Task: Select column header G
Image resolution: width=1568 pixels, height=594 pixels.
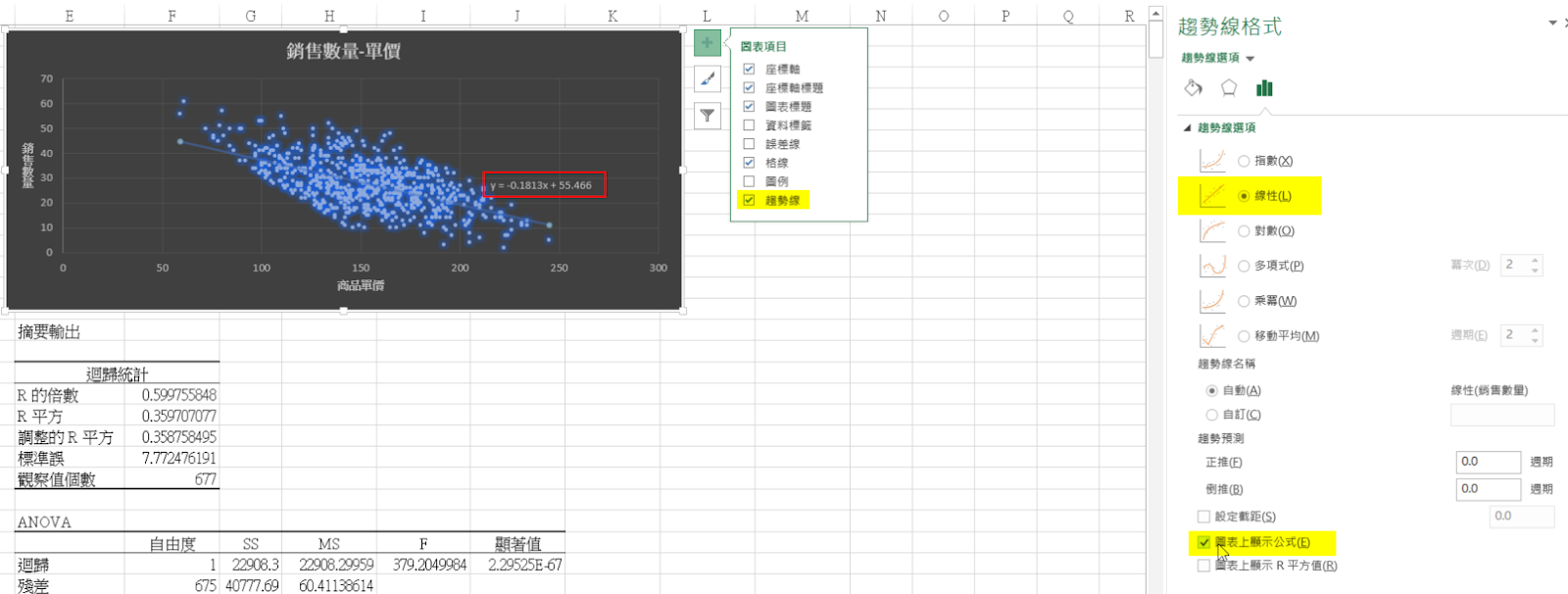Action: point(251,16)
